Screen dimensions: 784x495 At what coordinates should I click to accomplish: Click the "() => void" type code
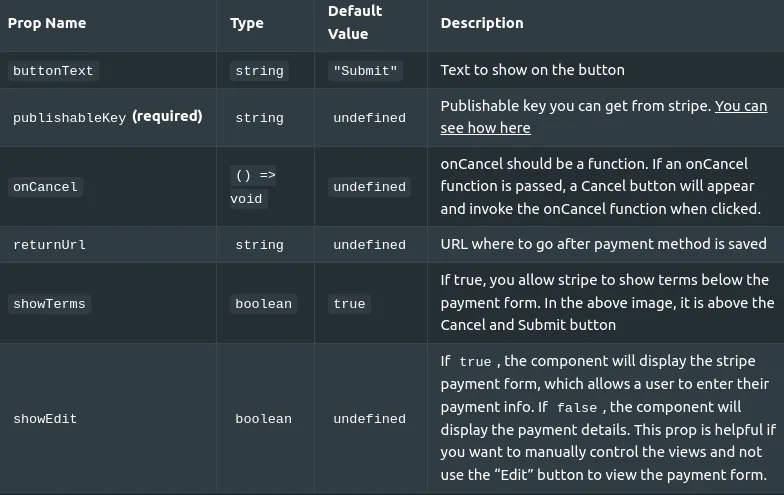coord(253,187)
